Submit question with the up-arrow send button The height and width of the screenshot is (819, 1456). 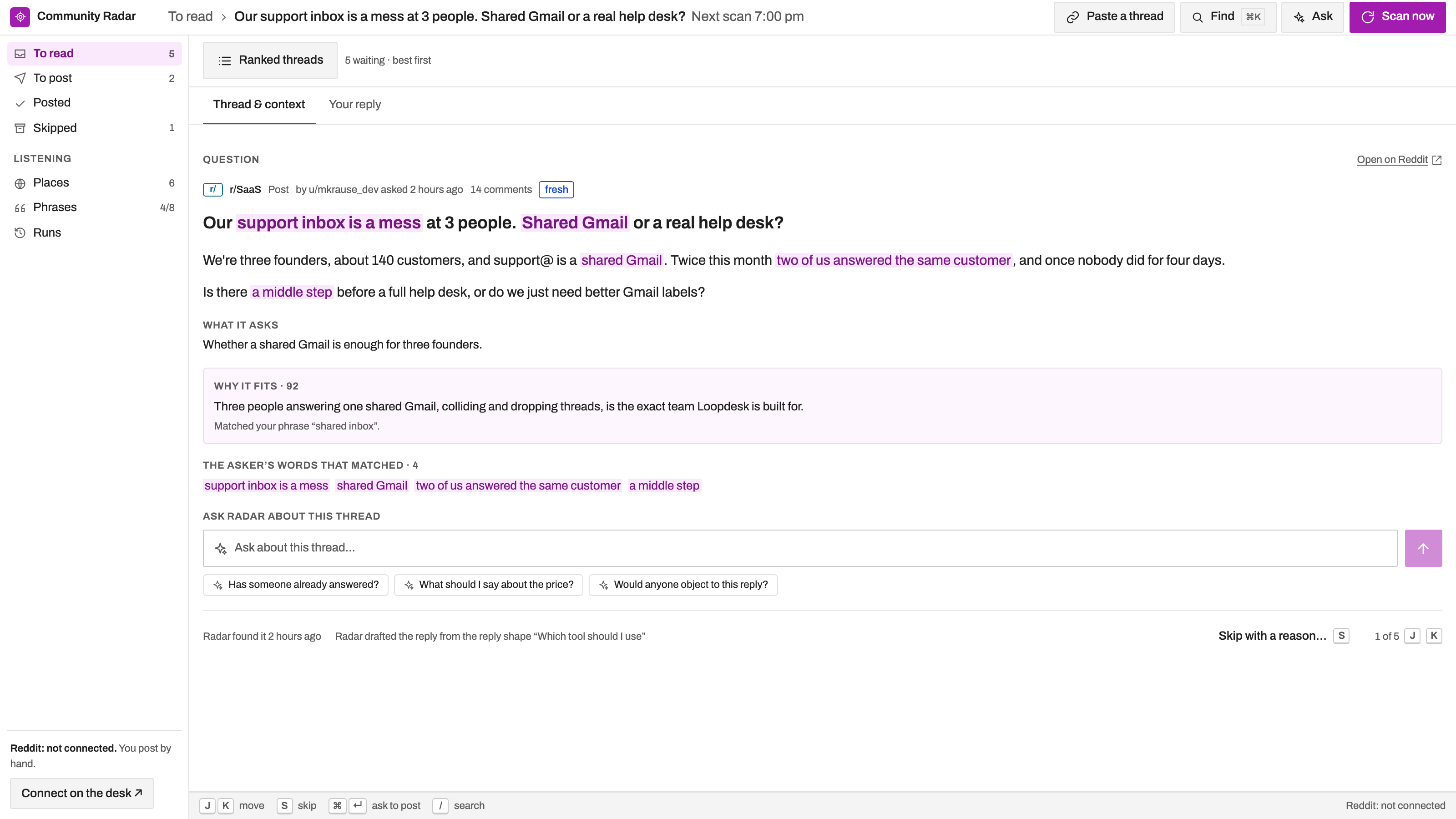(x=1423, y=548)
